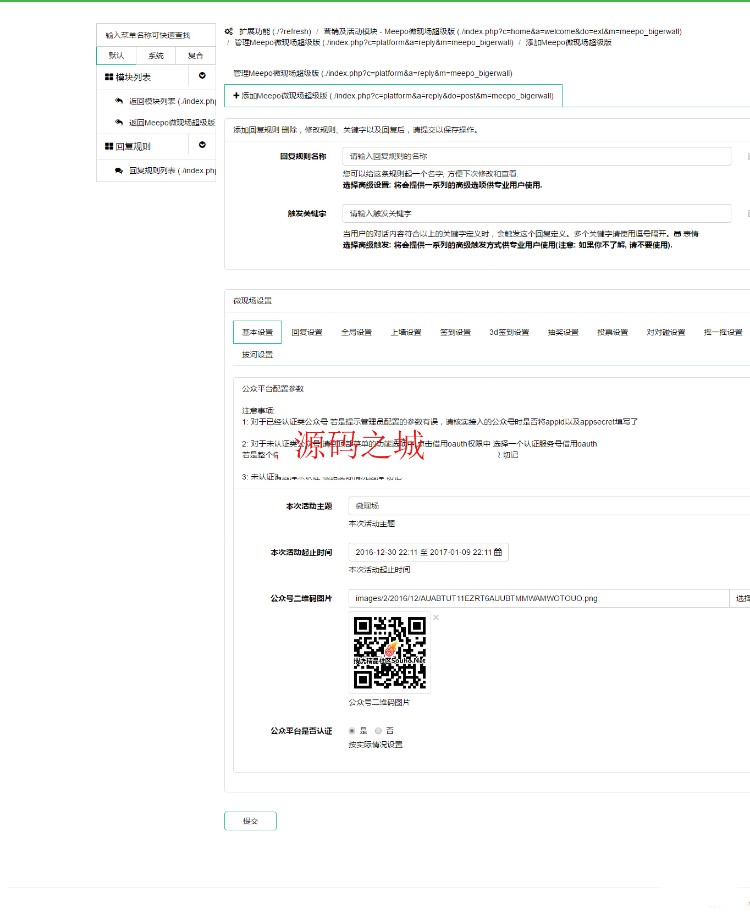750x915 pixels.
Task: Open the 对对碰设置 tab
Action: tap(666, 332)
